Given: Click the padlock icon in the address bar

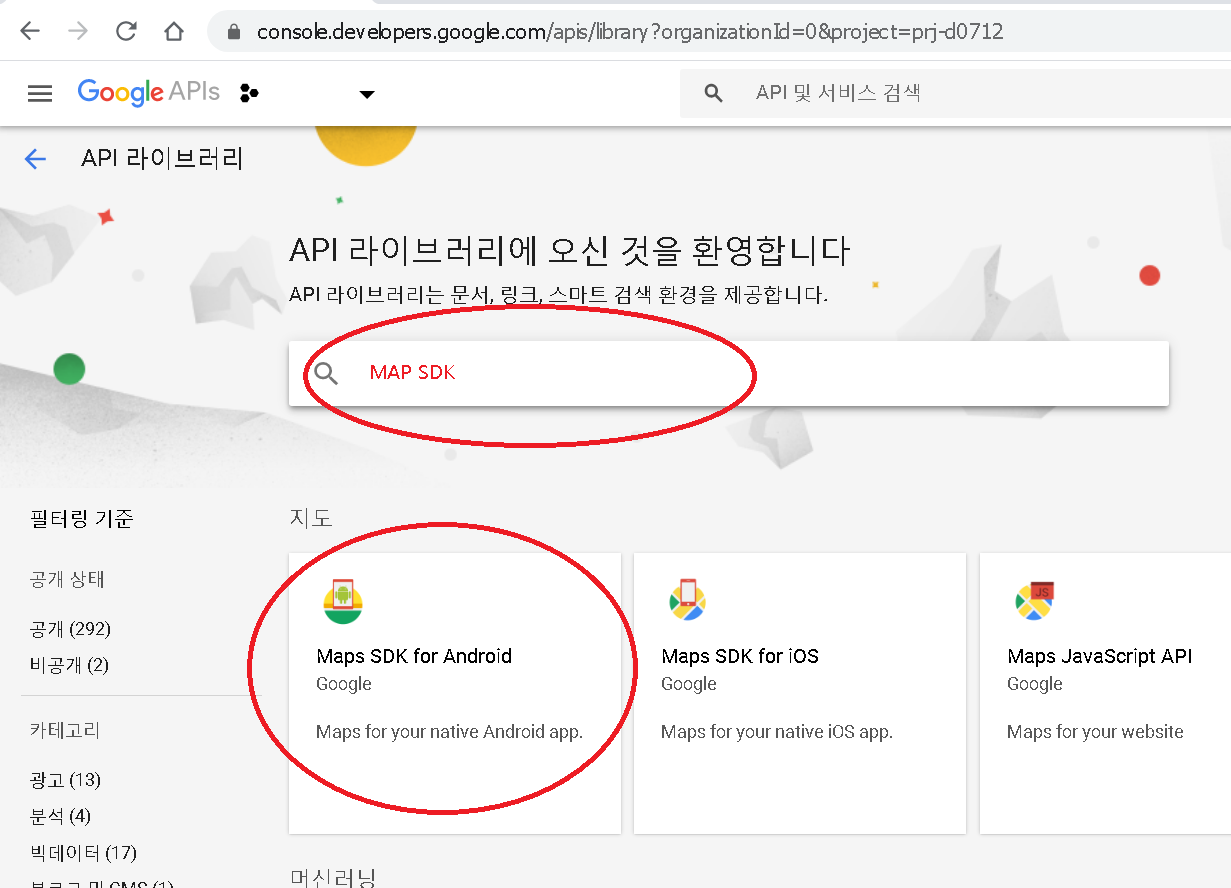Looking at the screenshot, I should [x=235, y=32].
